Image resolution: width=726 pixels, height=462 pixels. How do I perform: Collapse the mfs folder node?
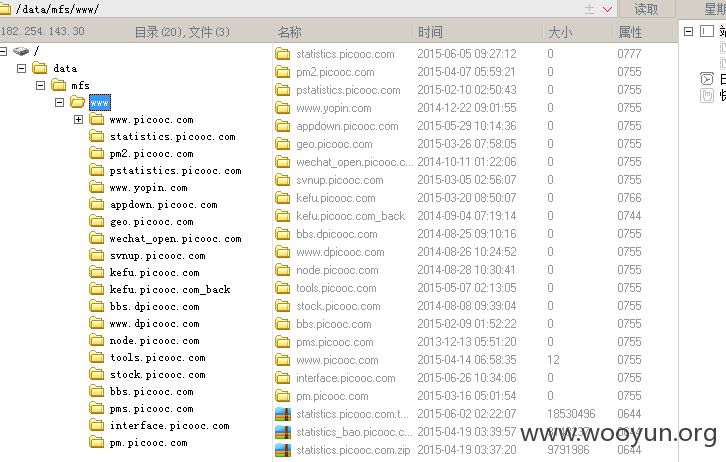(40, 86)
